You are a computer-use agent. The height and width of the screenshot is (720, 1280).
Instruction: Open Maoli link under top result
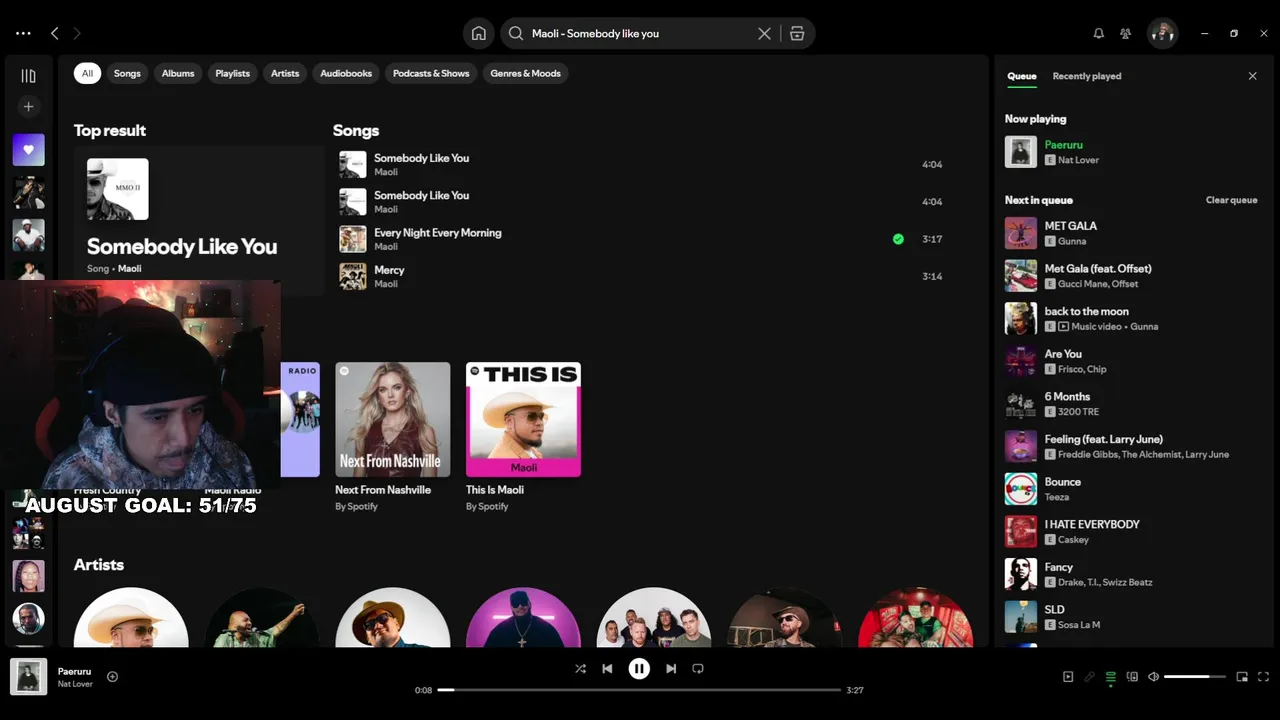pyautogui.click(x=130, y=269)
